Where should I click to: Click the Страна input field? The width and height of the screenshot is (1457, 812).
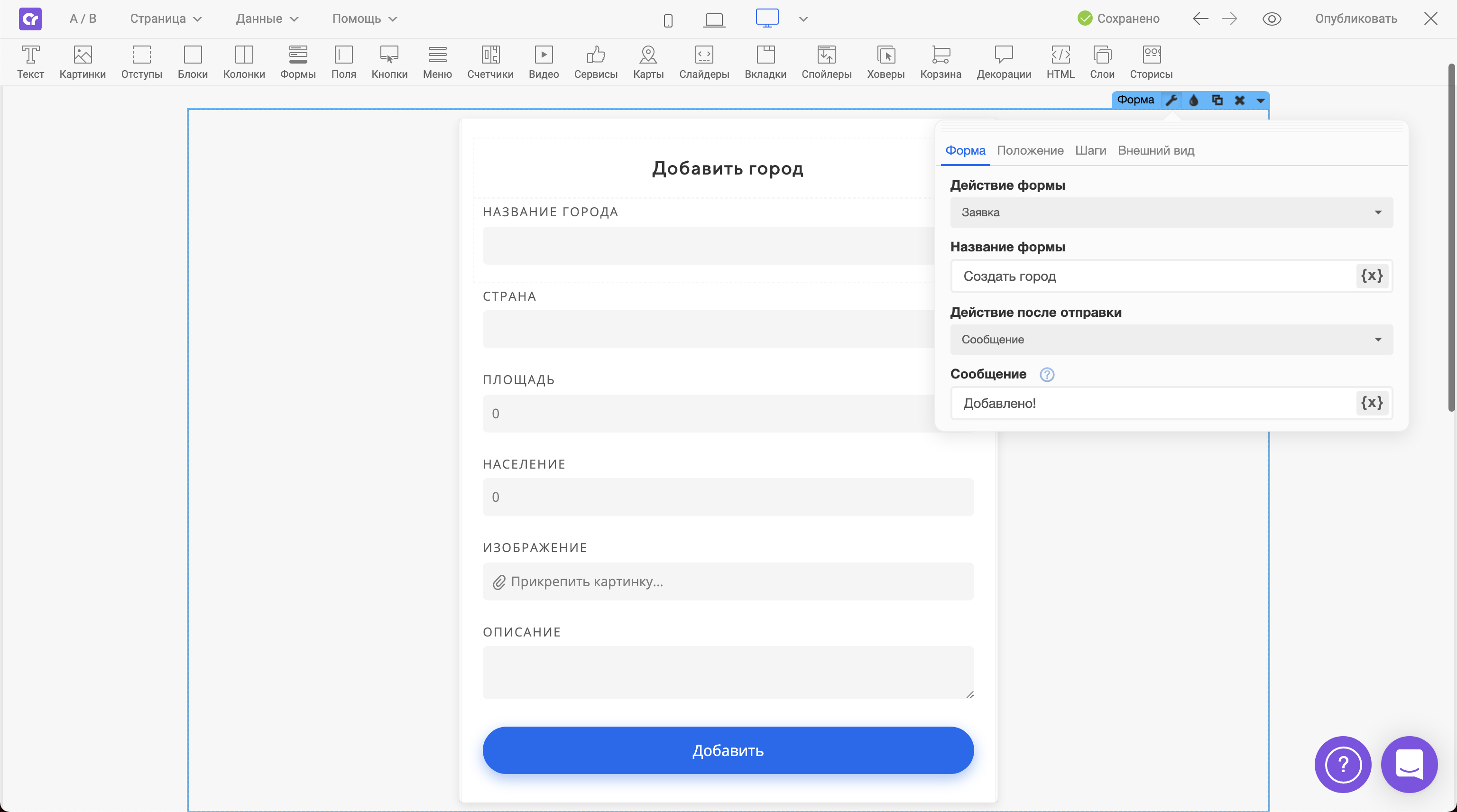709,329
